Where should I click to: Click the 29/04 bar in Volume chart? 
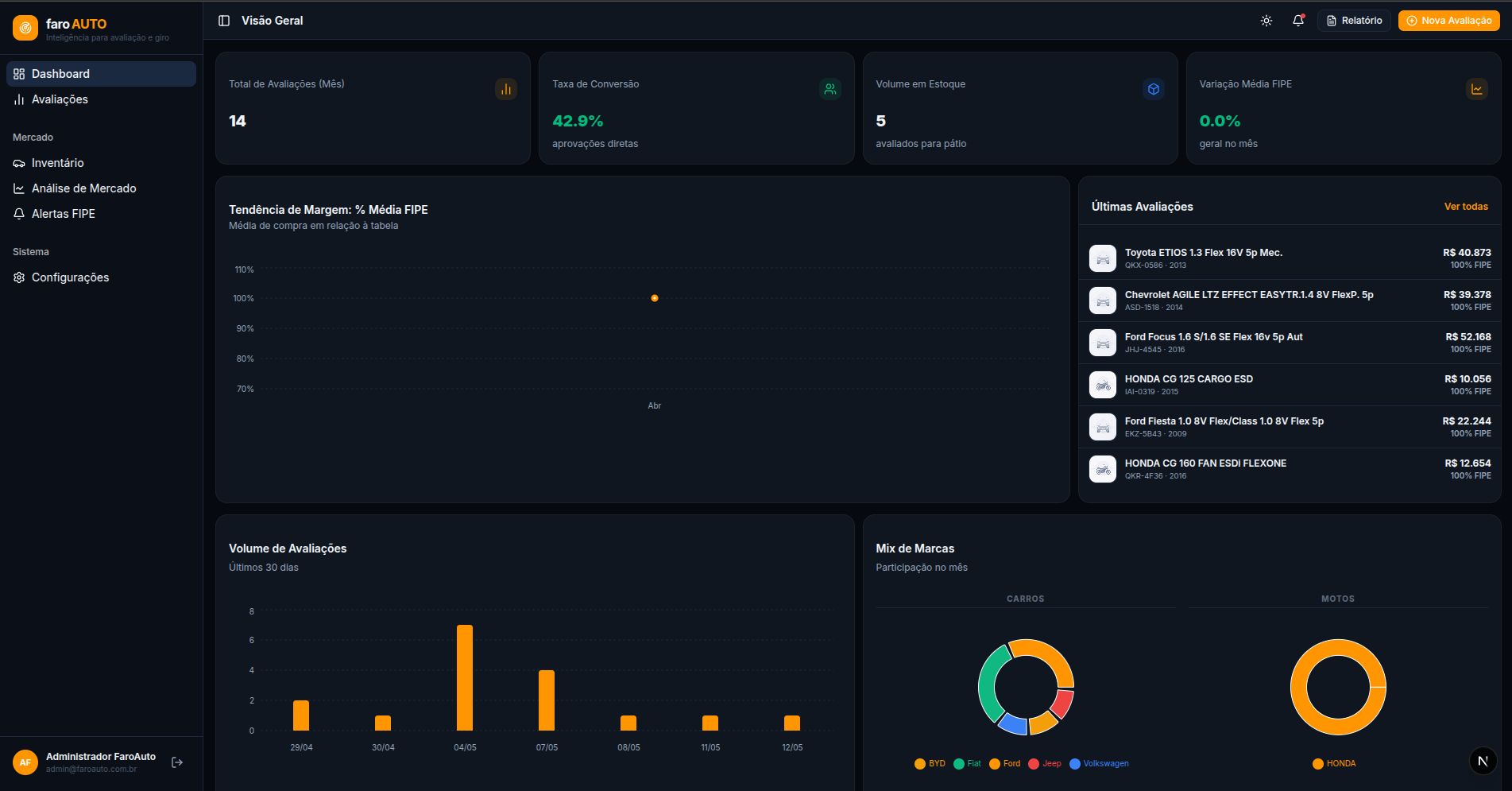pos(301,715)
